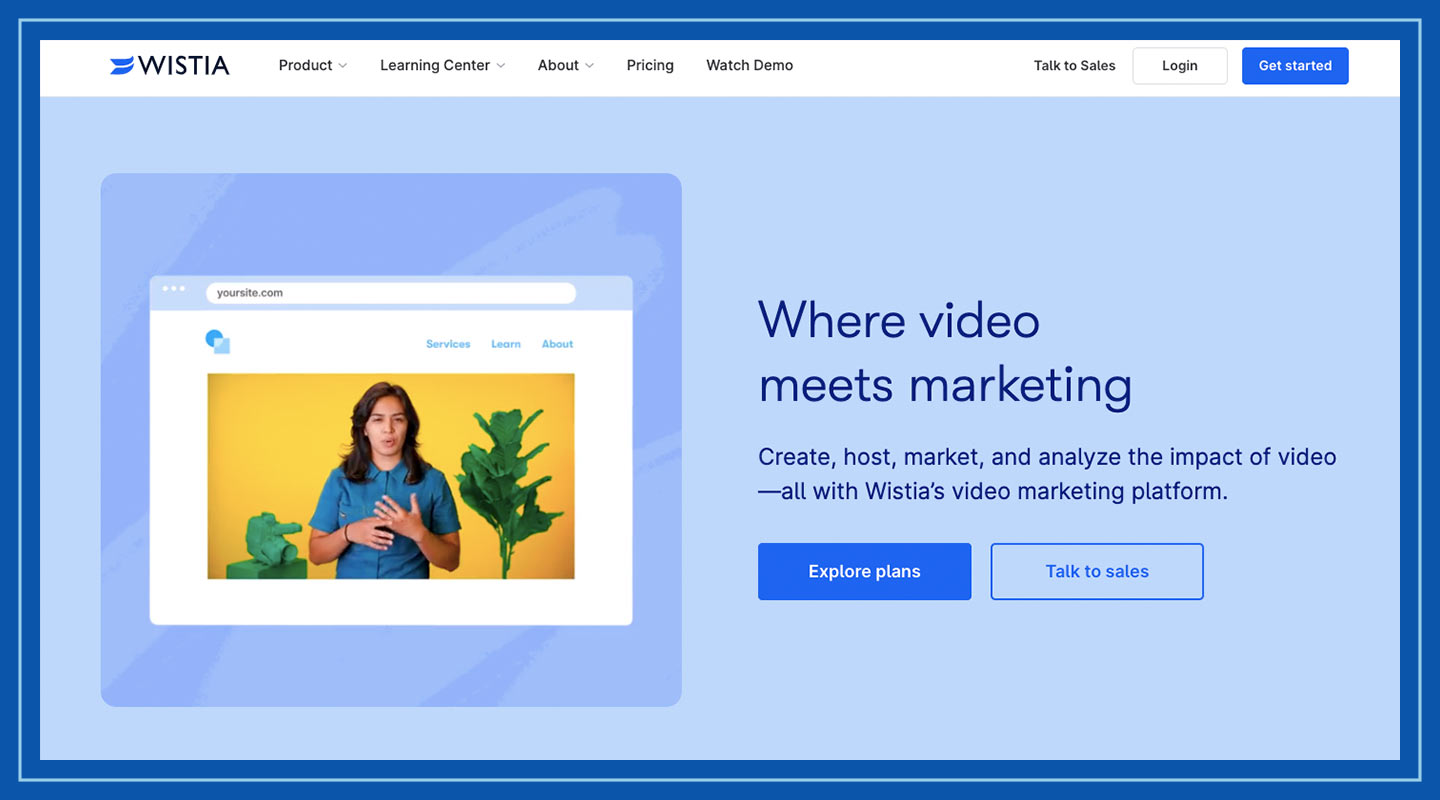Image resolution: width=1440 pixels, height=800 pixels.
Task: Click the Get started button
Action: (1295, 65)
